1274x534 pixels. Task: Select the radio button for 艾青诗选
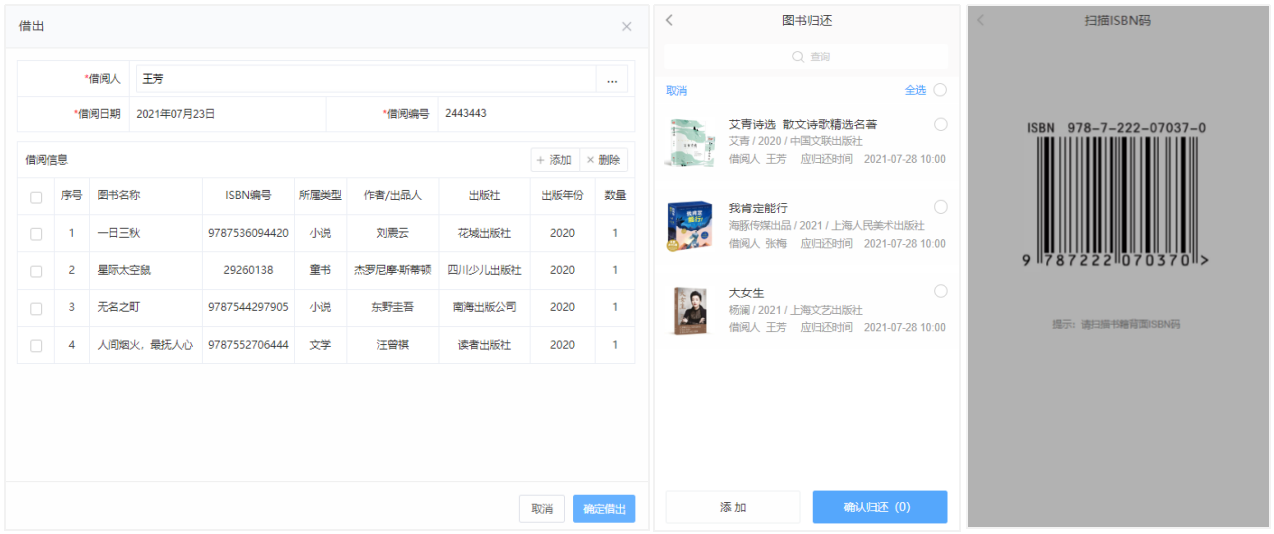[x=940, y=124]
